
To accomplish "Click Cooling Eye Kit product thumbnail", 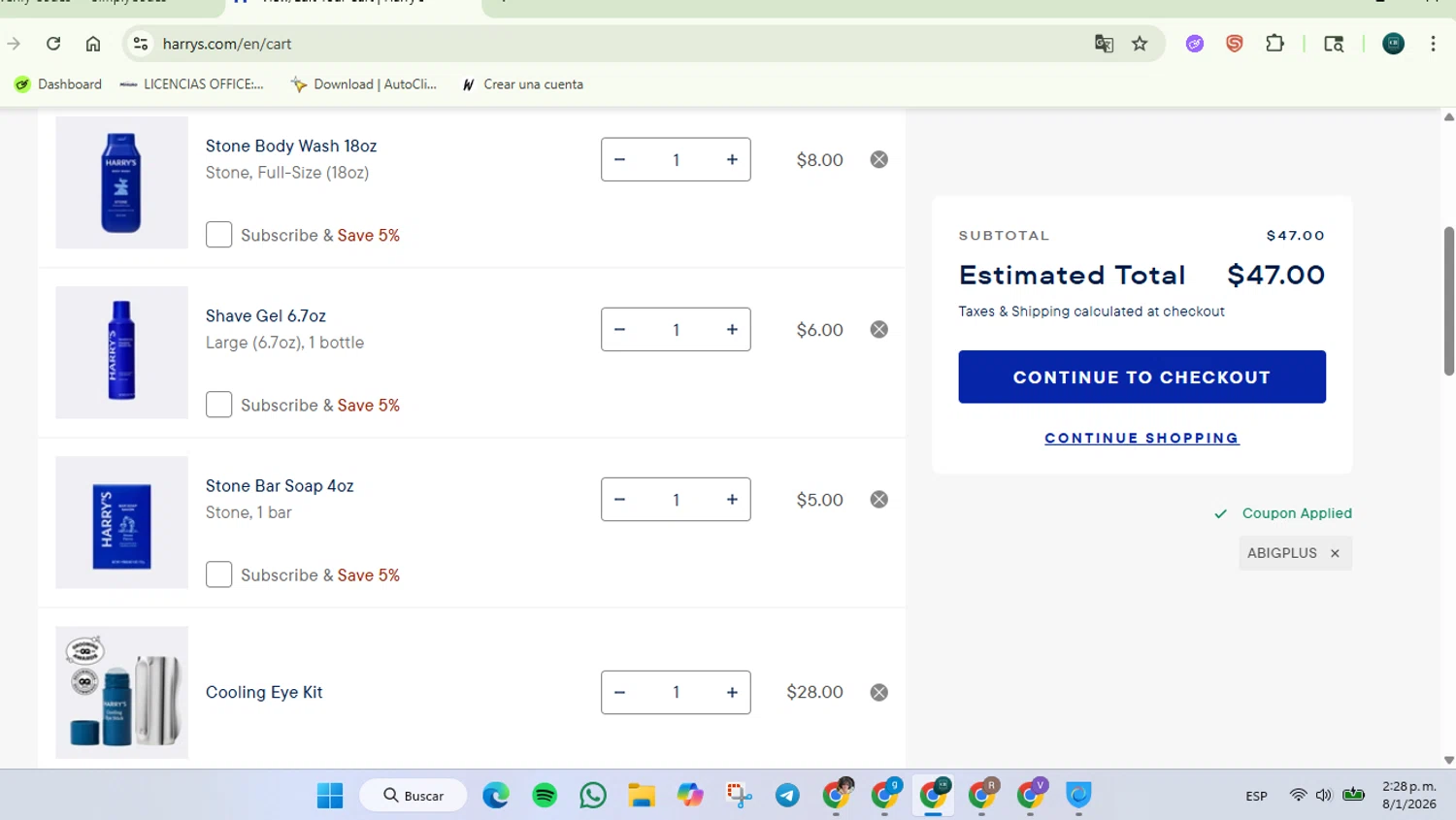I will [121, 692].
